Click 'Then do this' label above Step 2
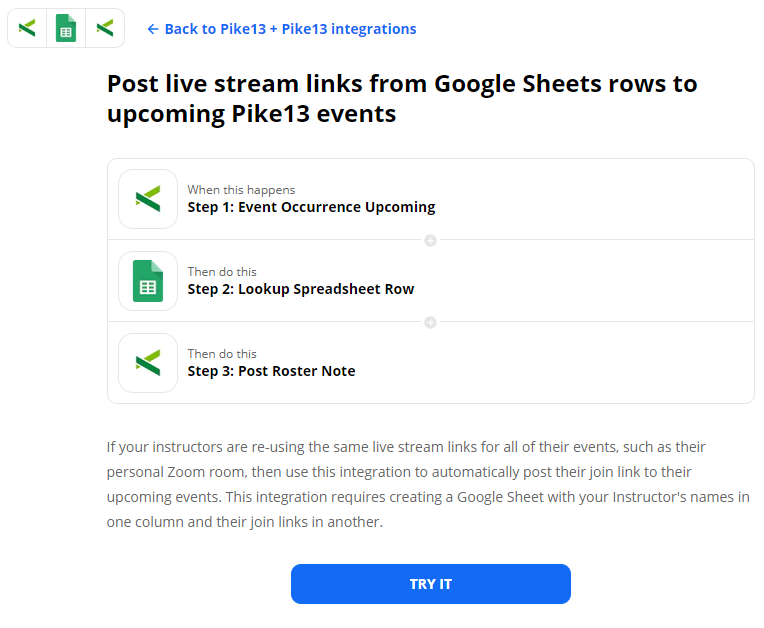 click(x=222, y=272)
